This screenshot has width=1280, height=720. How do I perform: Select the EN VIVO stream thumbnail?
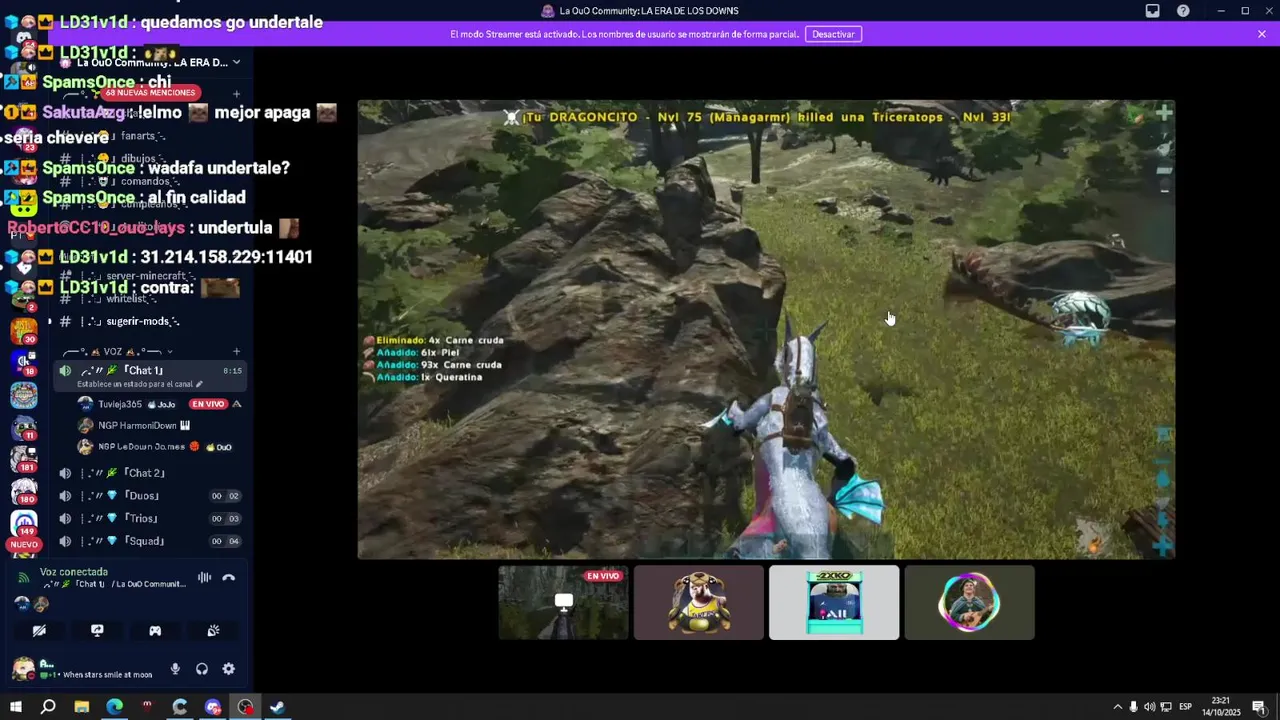coord(564,602)
